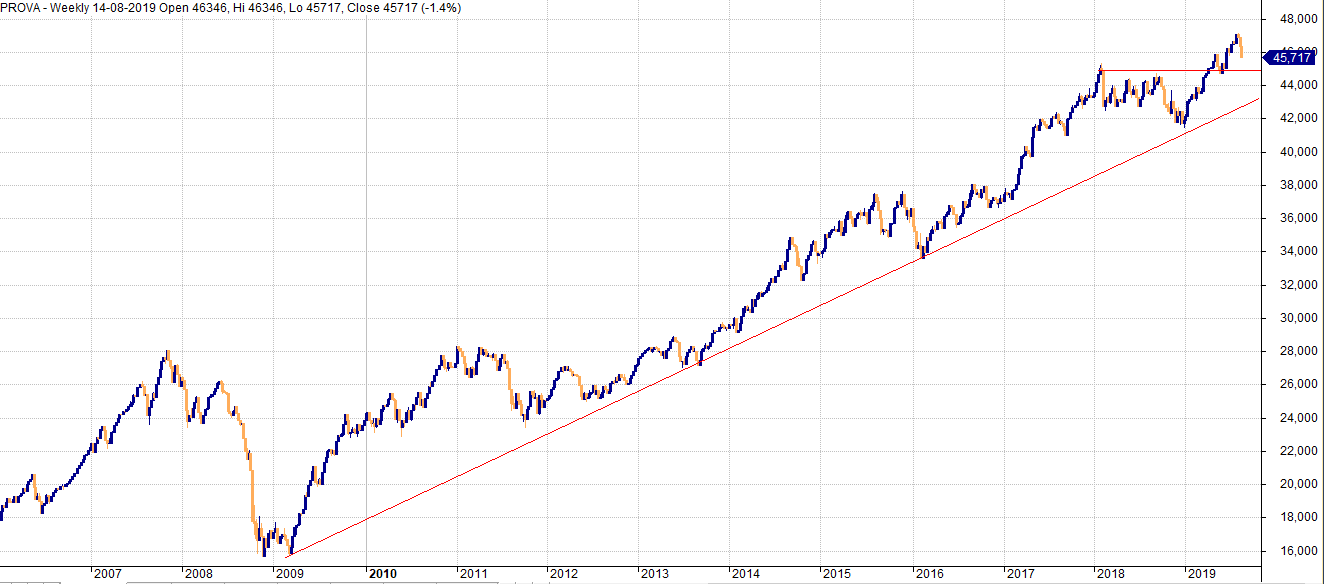
Task: Select the horizontal red resistance line
Action: (1180, 71)
